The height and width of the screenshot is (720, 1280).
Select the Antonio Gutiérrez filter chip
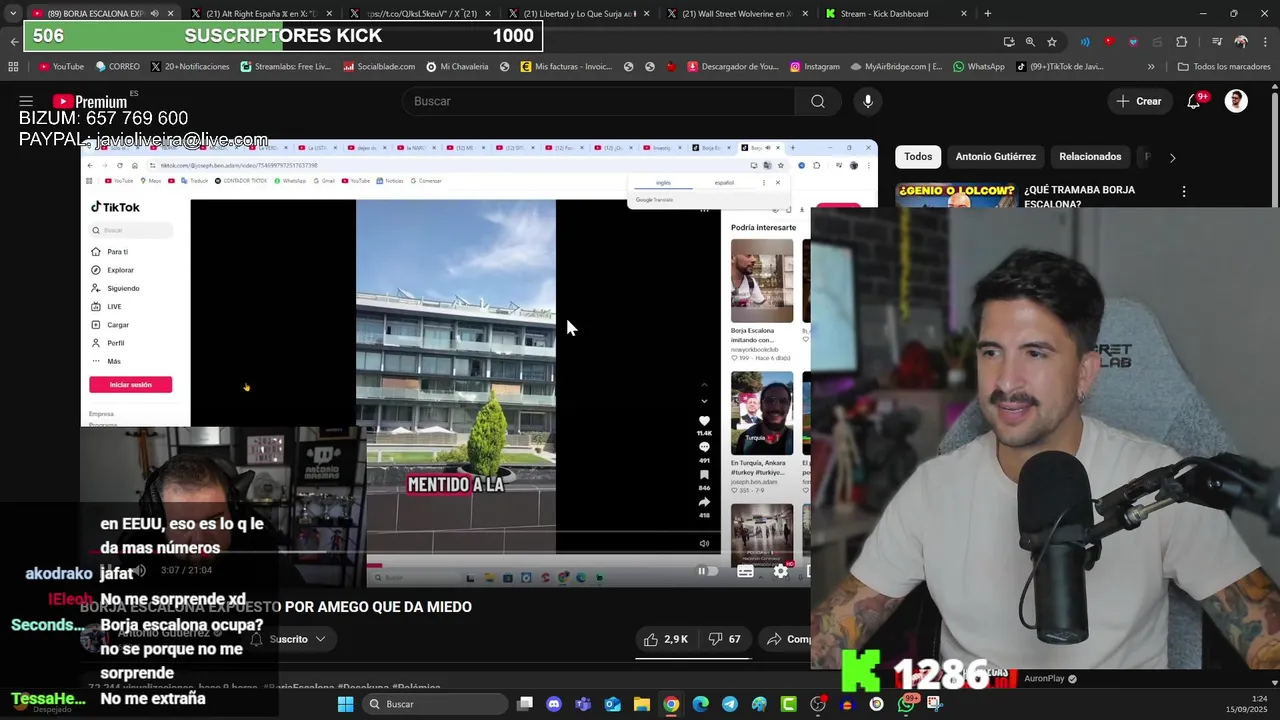tap(995, 157)
